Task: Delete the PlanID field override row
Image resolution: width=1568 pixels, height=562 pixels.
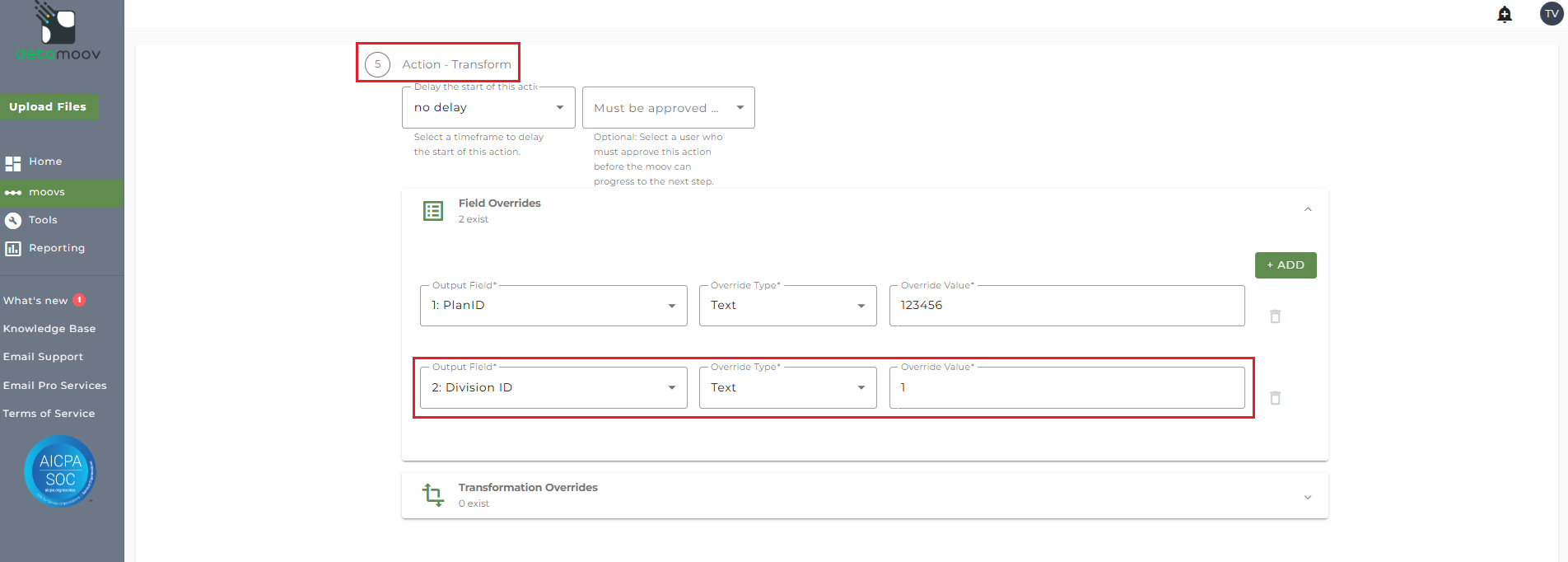Action: (1275, 316)
